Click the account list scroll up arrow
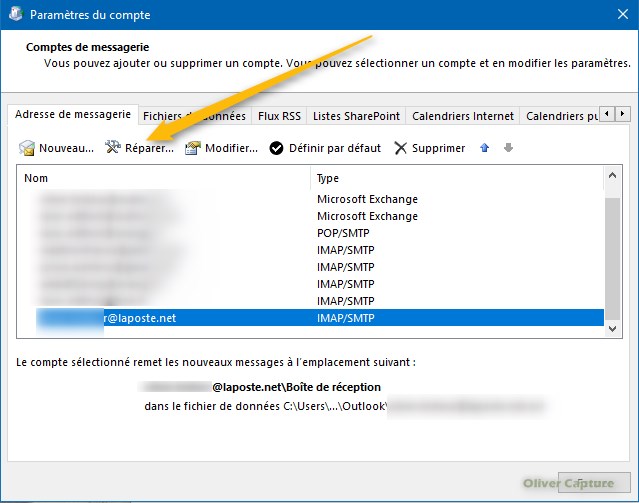The image size is (639, 503). [x=612, y=176]
